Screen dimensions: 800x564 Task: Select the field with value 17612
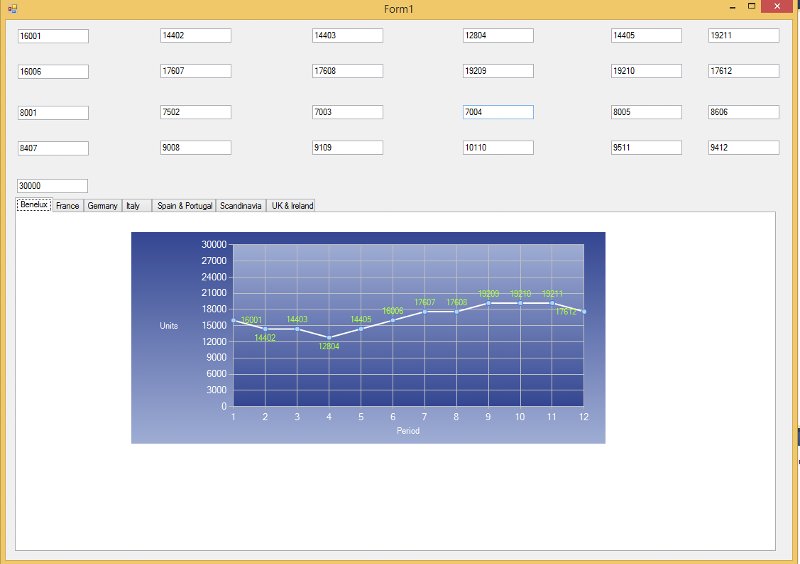tap(743, 71)
